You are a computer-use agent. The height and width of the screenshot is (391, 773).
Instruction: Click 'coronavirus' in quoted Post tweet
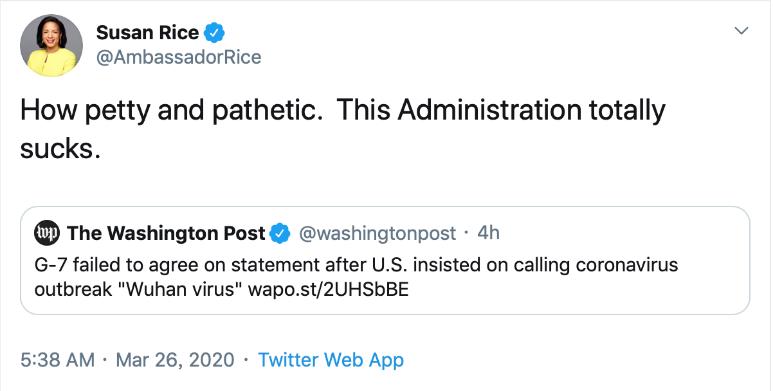pyautogui.click(x=627, y=265)
